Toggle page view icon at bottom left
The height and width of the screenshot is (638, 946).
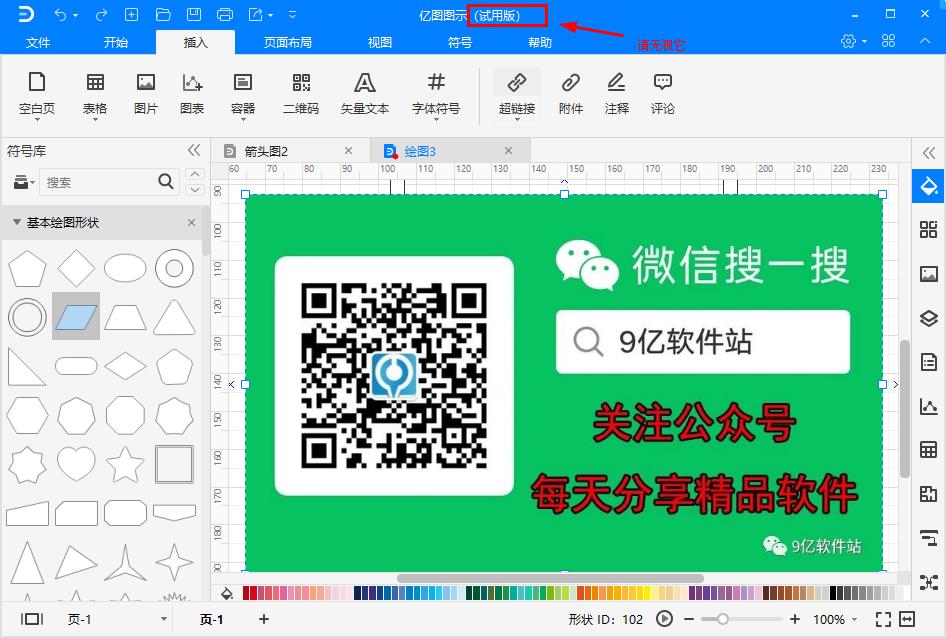(x=32, y=619)
